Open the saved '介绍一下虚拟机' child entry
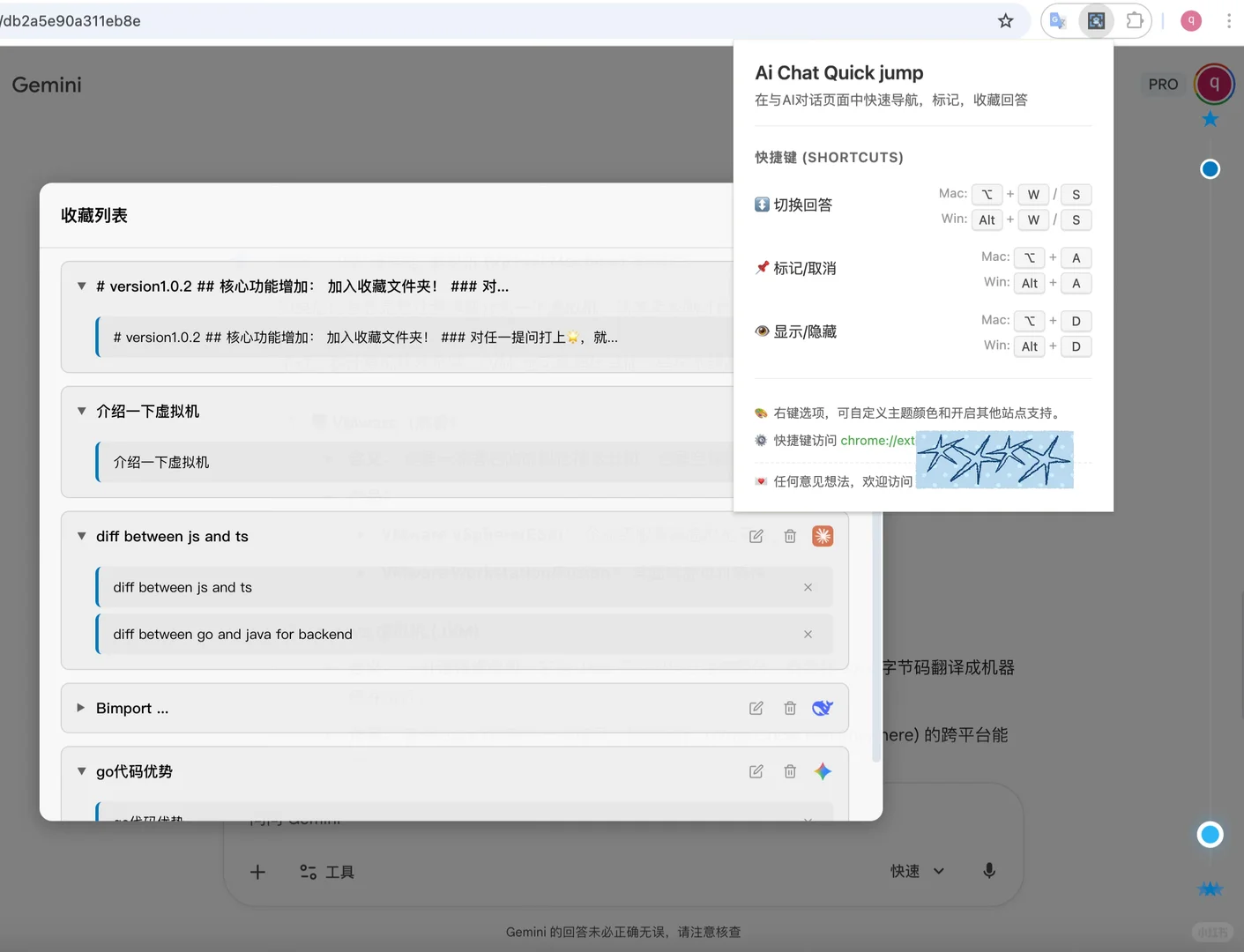Screen dimensions: 1244x952 [414, 462]
